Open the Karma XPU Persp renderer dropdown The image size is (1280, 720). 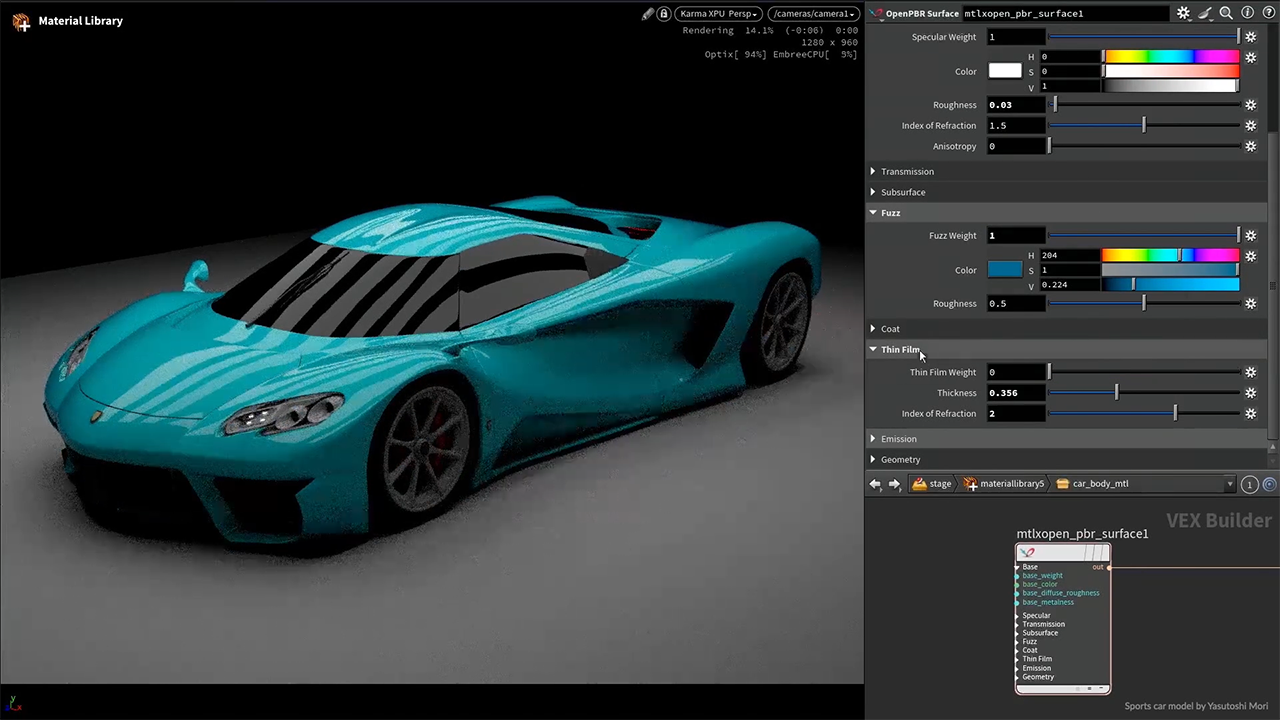(x=719, y=14)
